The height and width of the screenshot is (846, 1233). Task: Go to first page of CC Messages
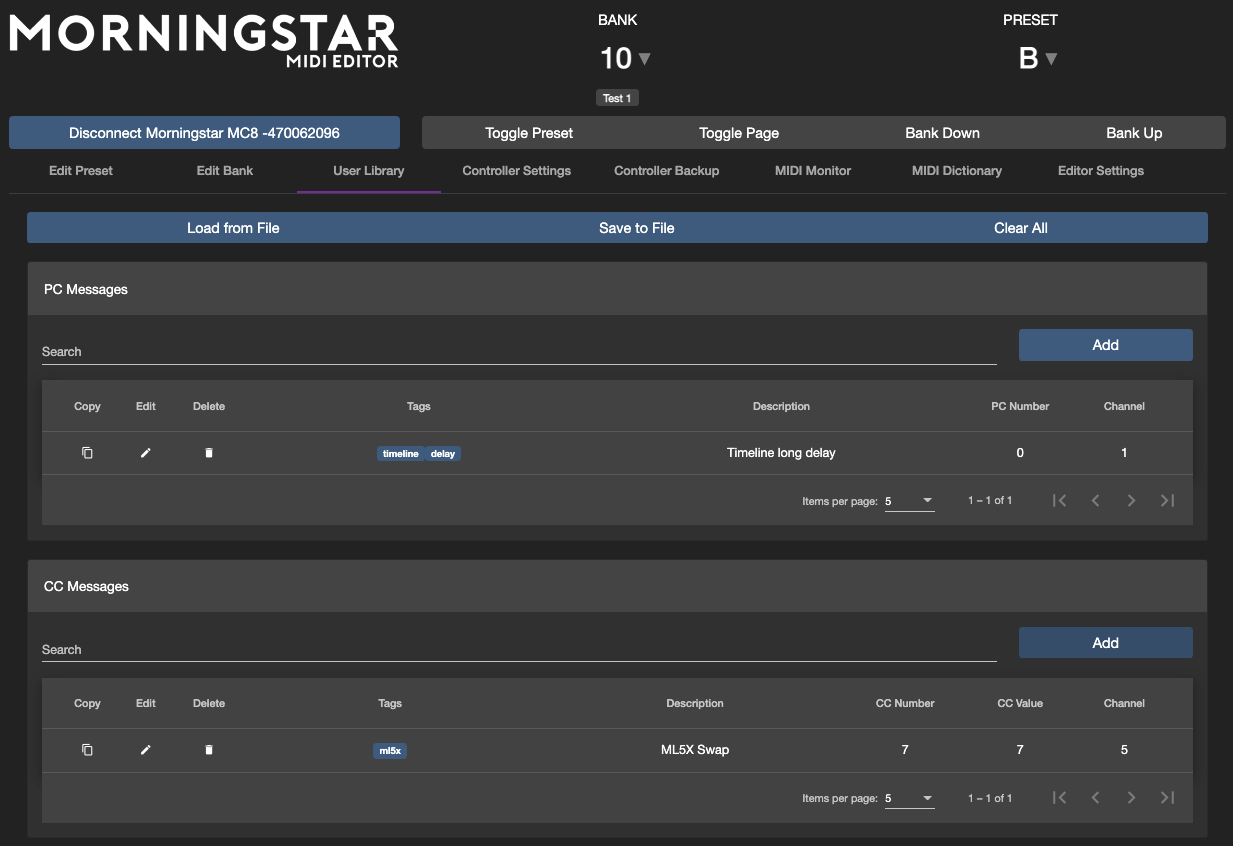tap(1060, 798)
